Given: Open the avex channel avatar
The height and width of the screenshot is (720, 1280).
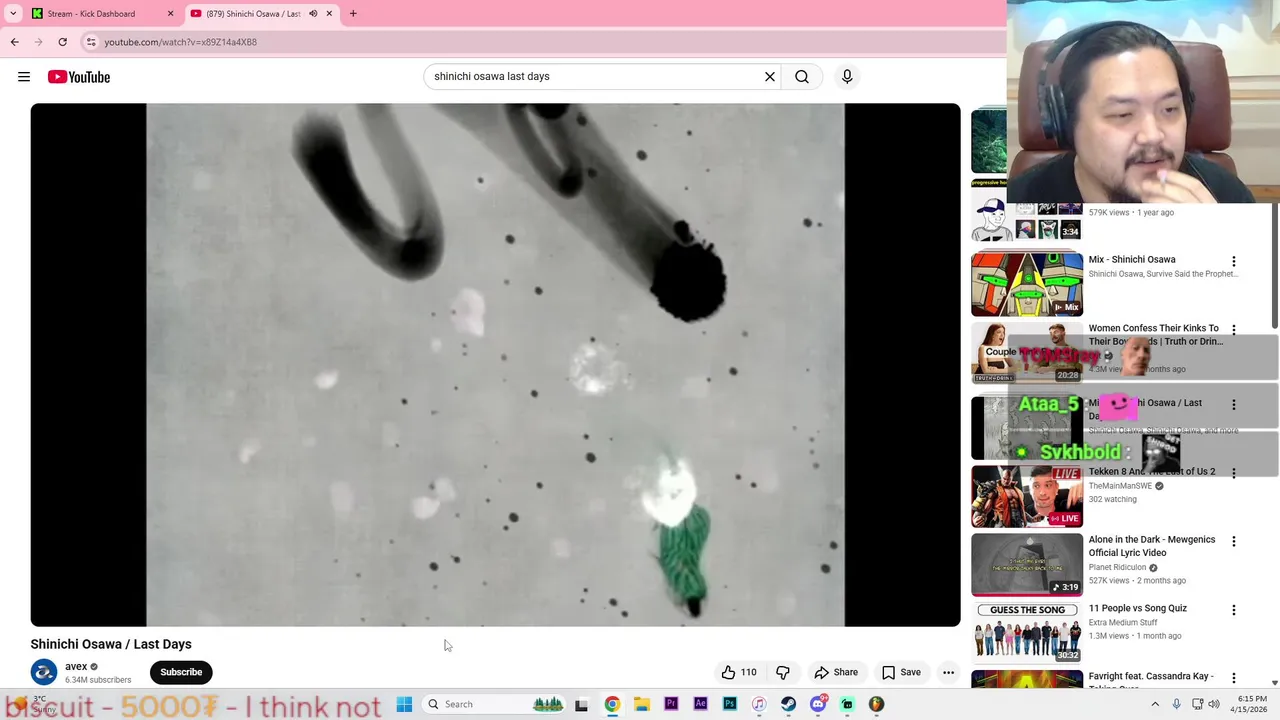Looking at the screenshot, I should [43, 672].
